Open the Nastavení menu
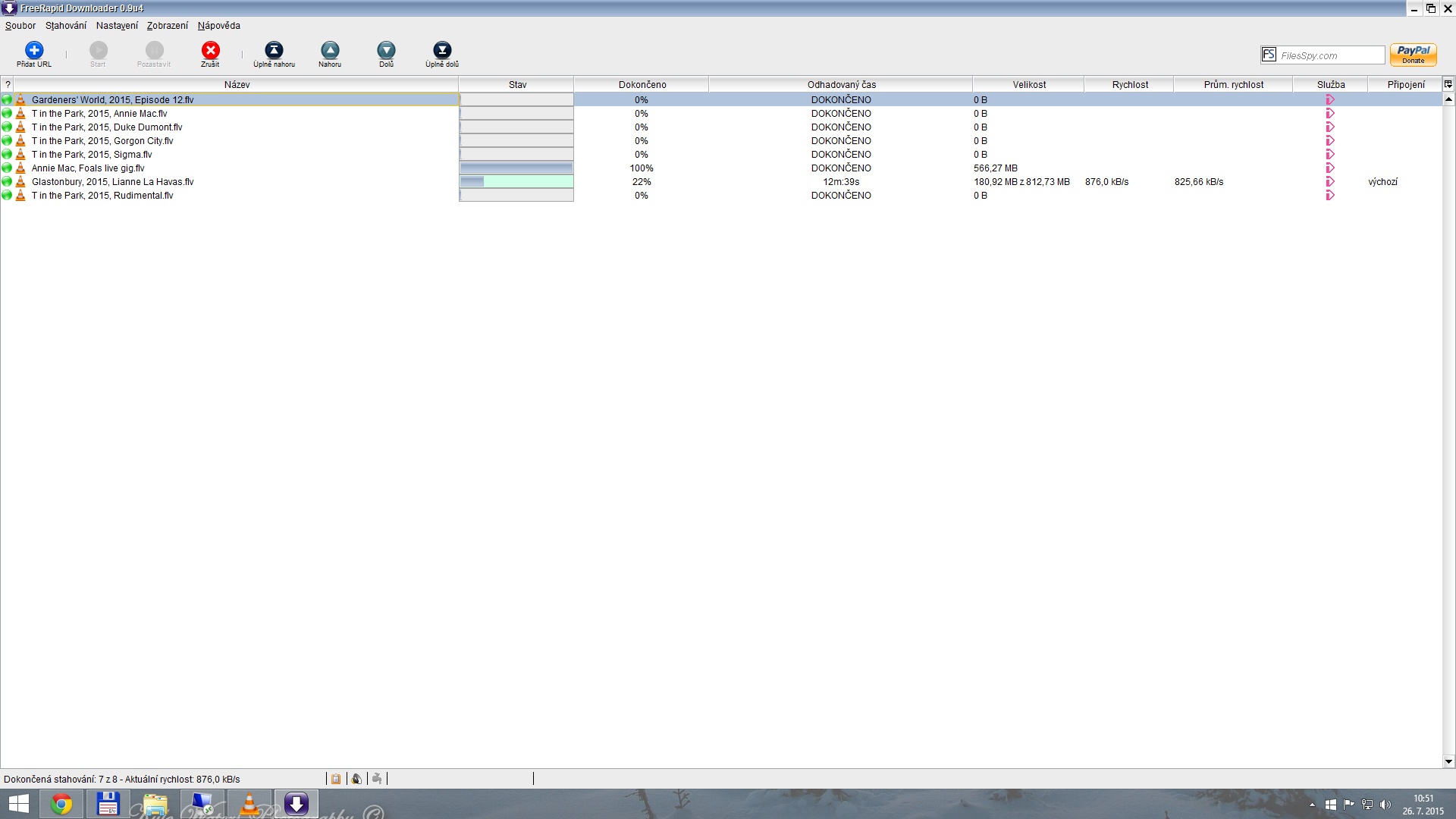 click(117, 26)
